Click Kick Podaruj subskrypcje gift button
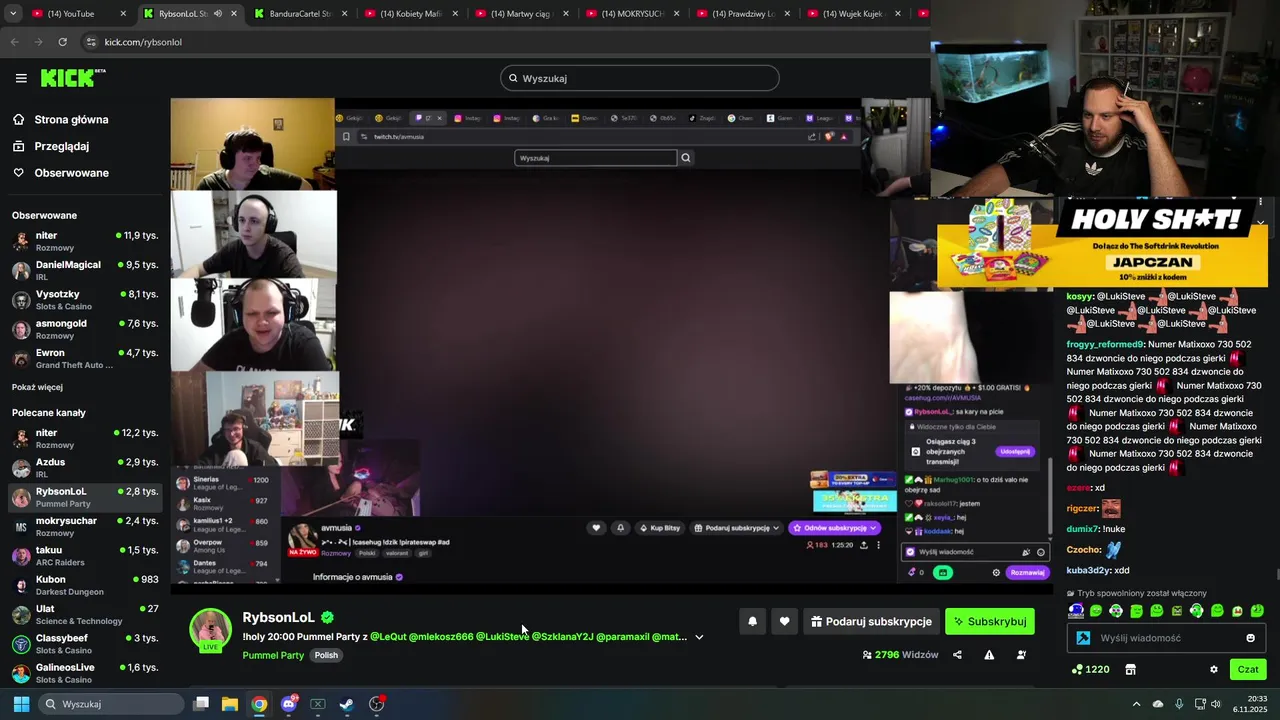 [871, 621]
